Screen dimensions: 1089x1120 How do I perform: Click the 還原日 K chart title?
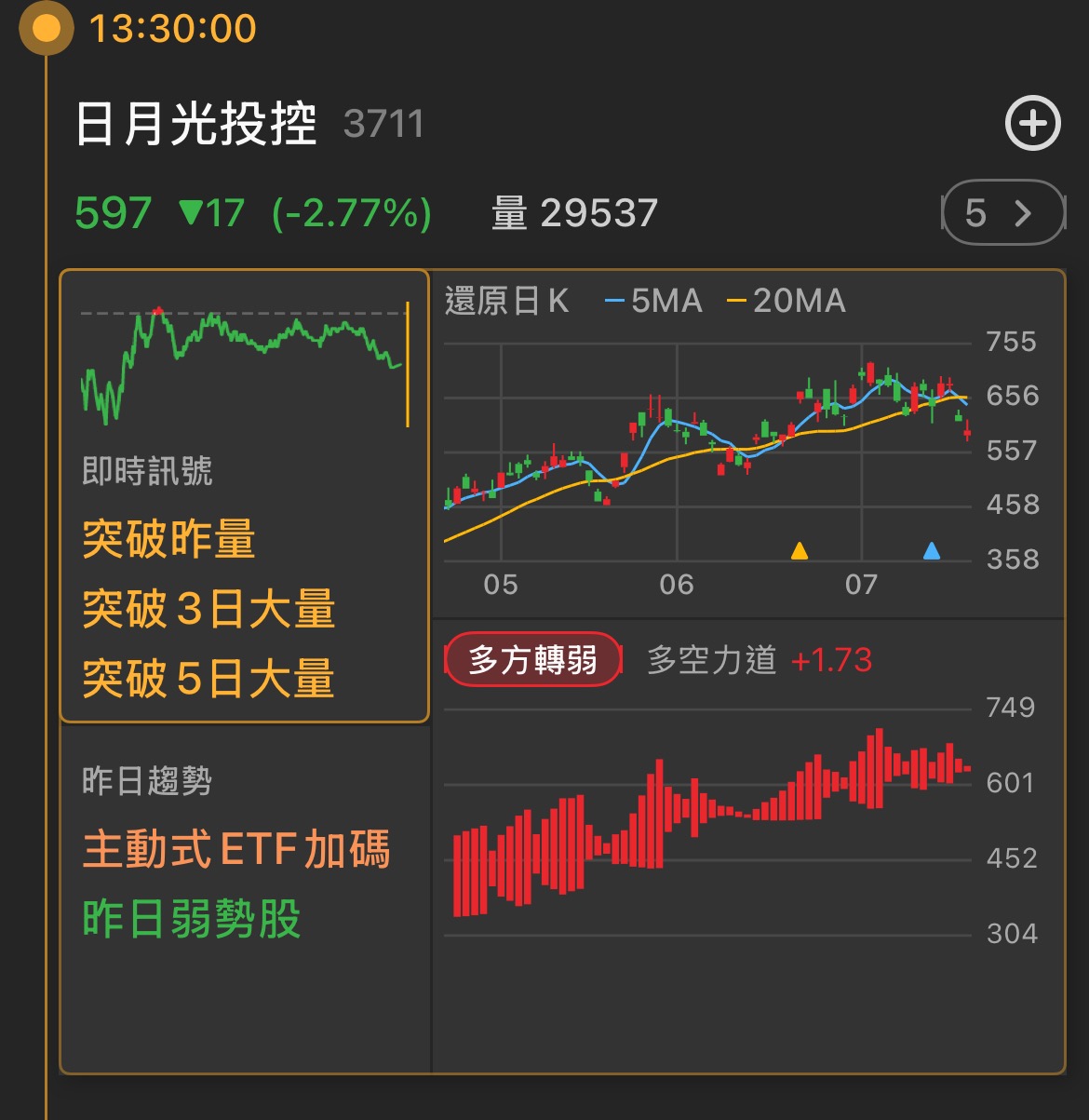(507, 301)
